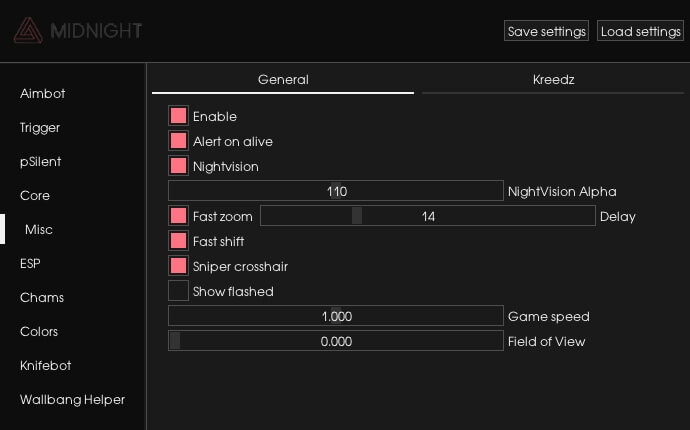Screen dimensions: 690x430
Task: Open the Aimbot section in sidebar
Action: [42, 93]
